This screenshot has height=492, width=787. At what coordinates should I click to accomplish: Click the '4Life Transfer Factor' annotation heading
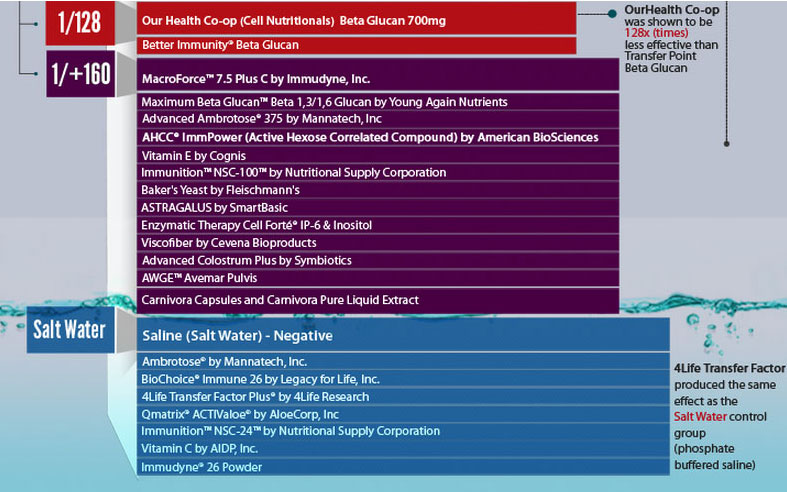(x=729, y=368)
